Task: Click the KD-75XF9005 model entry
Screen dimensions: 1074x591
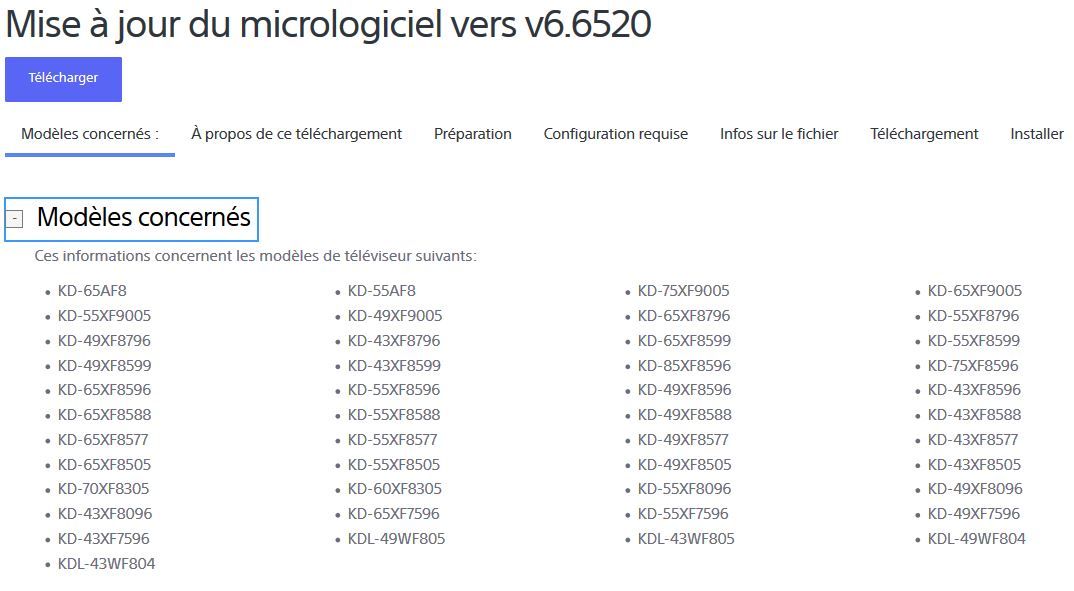Action: click(683, 291)
